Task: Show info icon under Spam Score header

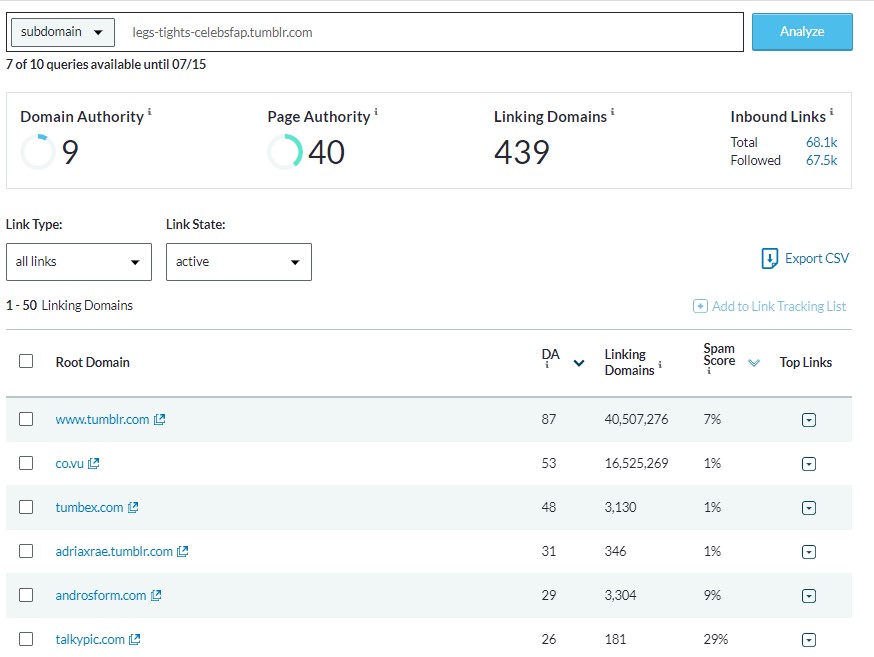Action: point(708,371)
